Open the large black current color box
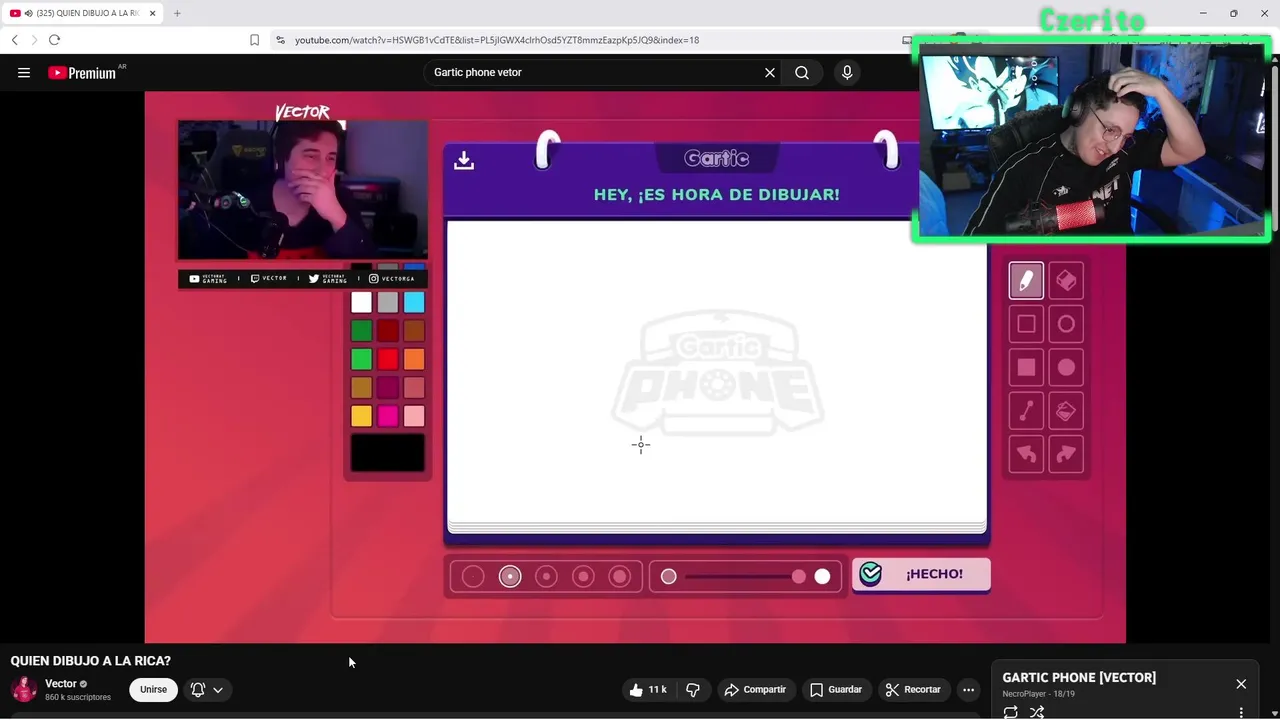 click(388, 453)
